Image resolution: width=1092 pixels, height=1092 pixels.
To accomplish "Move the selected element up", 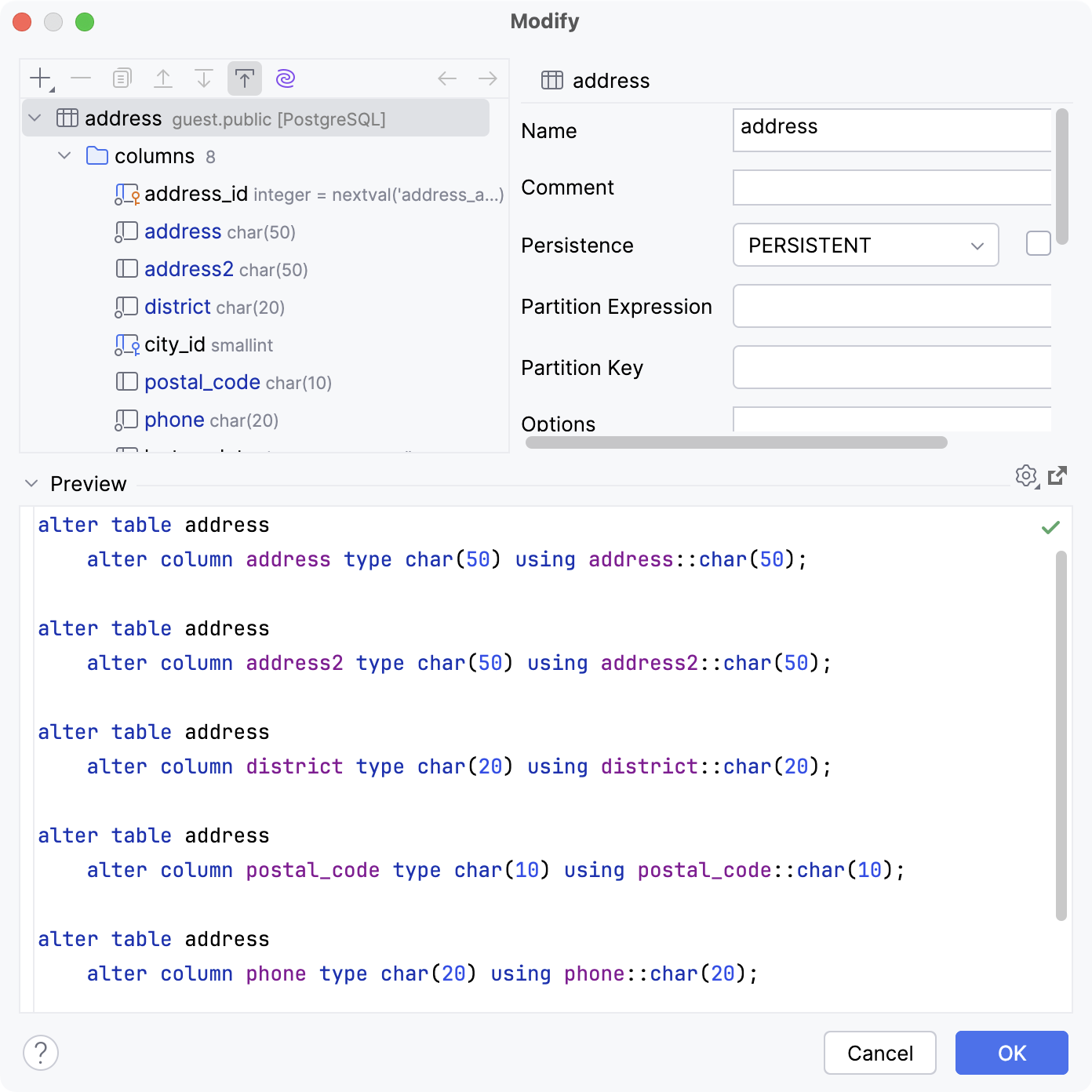I will (163, 78).
